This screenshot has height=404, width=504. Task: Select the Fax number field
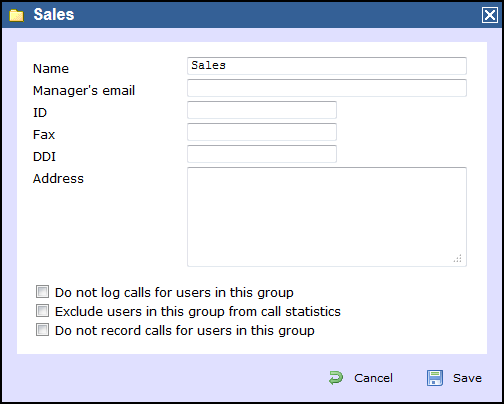click(262, 132)
